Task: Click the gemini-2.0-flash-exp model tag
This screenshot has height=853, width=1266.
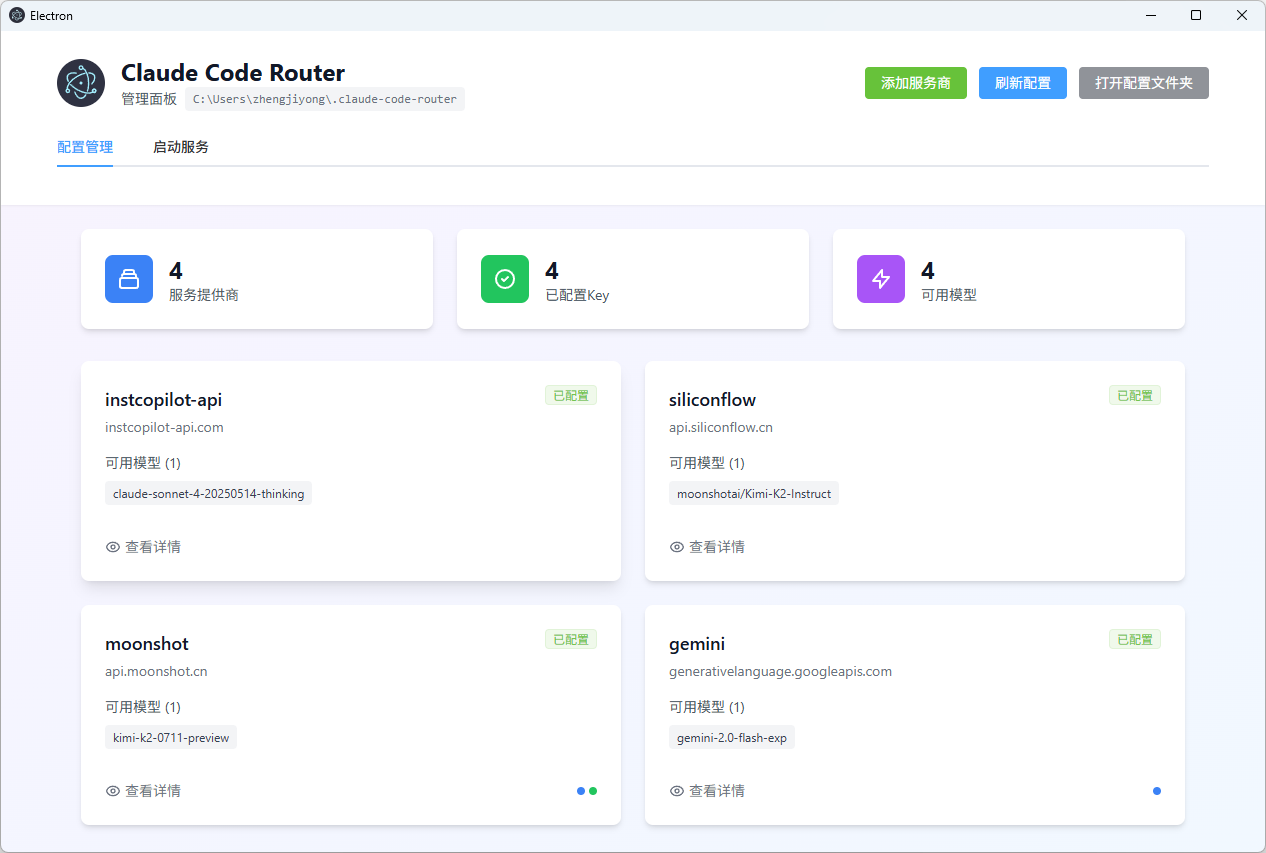Action: pos(732,737)
